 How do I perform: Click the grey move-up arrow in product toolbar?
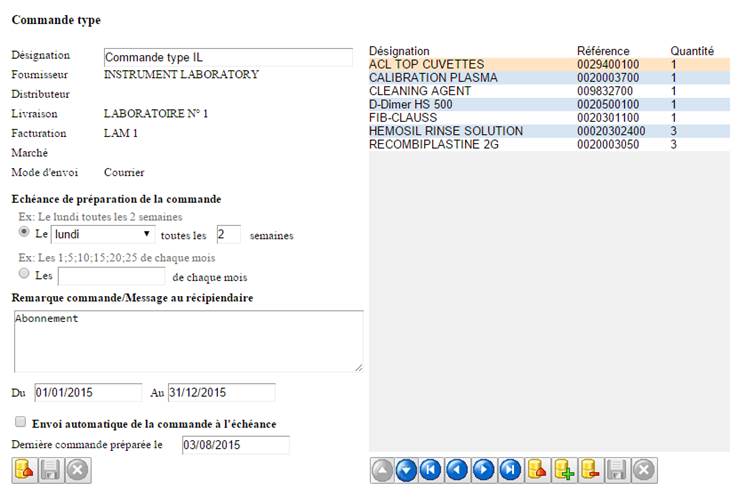coord(382,470)
